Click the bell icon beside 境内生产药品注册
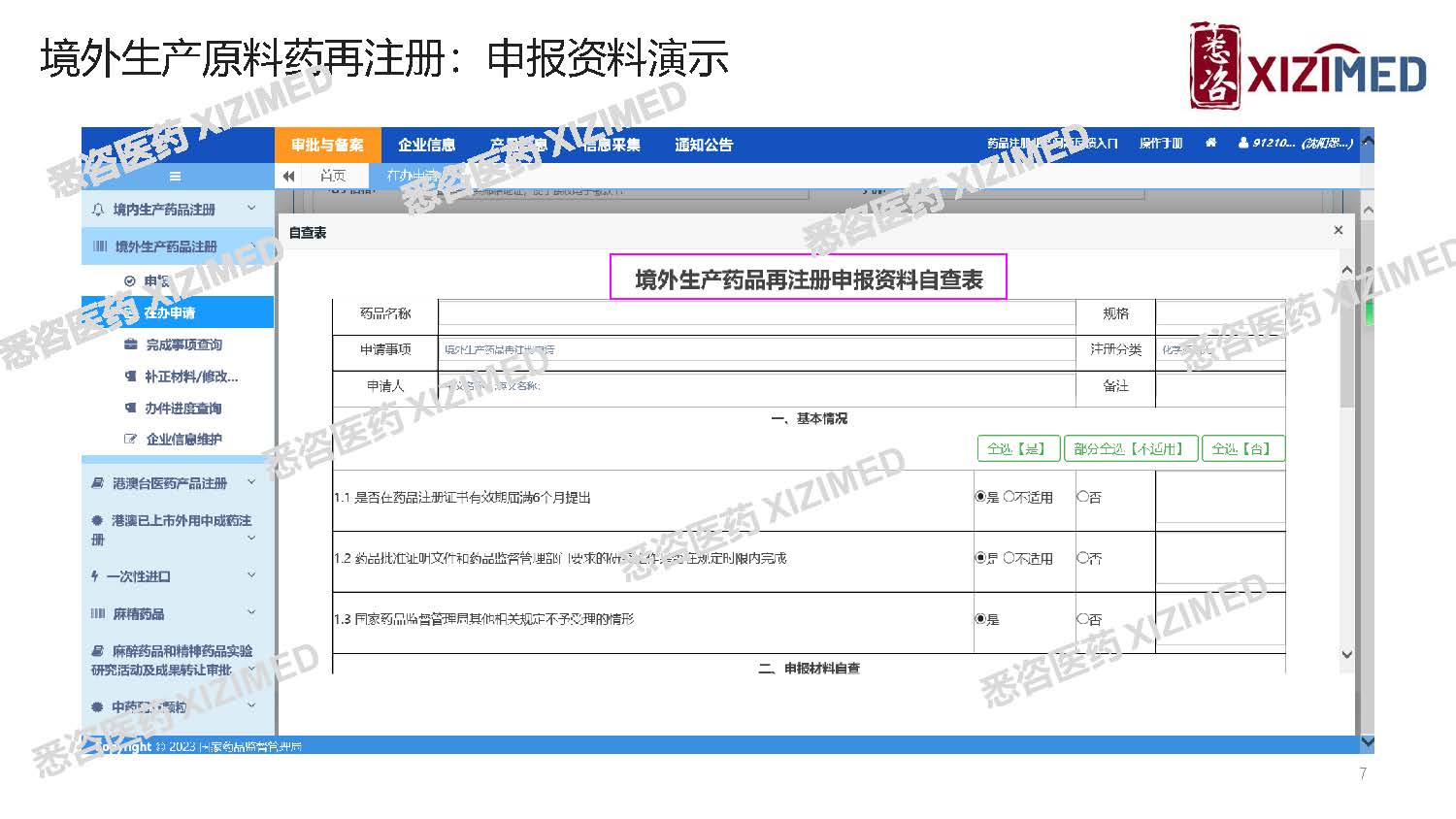1456x819 pixels. click(98, 210)
